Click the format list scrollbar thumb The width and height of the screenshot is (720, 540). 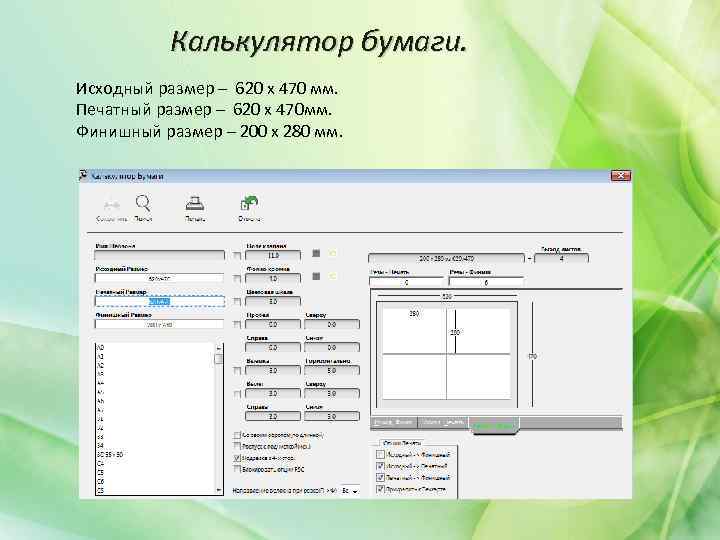click(219, 358)
